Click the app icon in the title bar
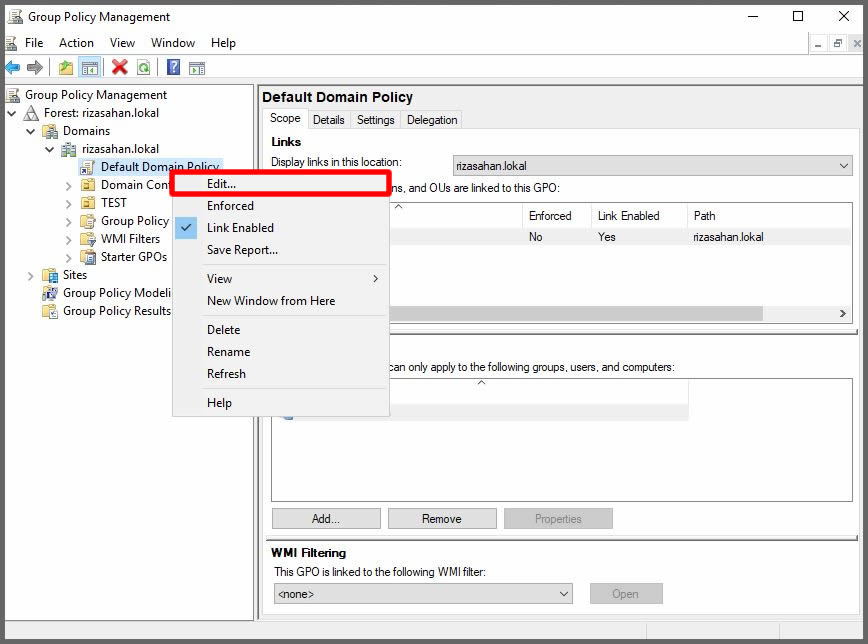Screen dimensions: 868x644 [x=15, y=17]
